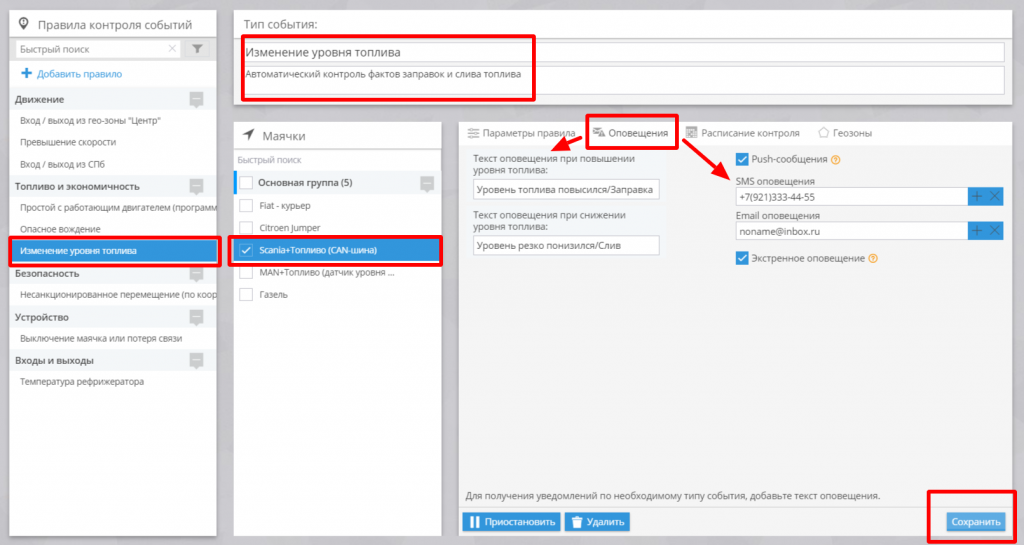Collapse the Топливо и экономичность category
Viewport: 1024px width, 545px height.
196,186
